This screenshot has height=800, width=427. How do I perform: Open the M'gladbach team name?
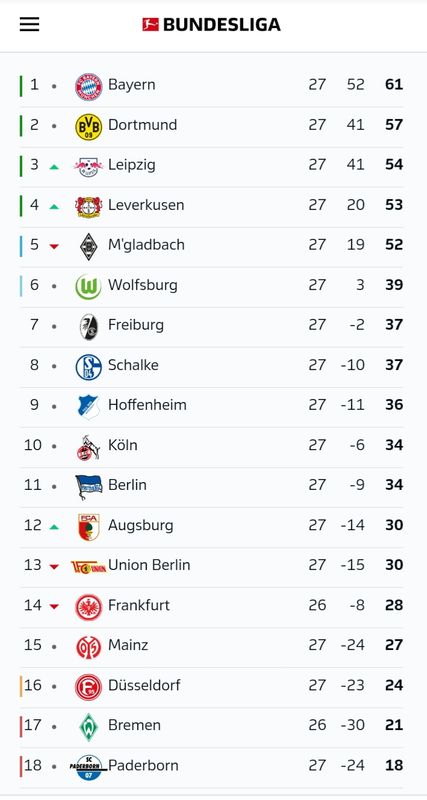(146, 245)
